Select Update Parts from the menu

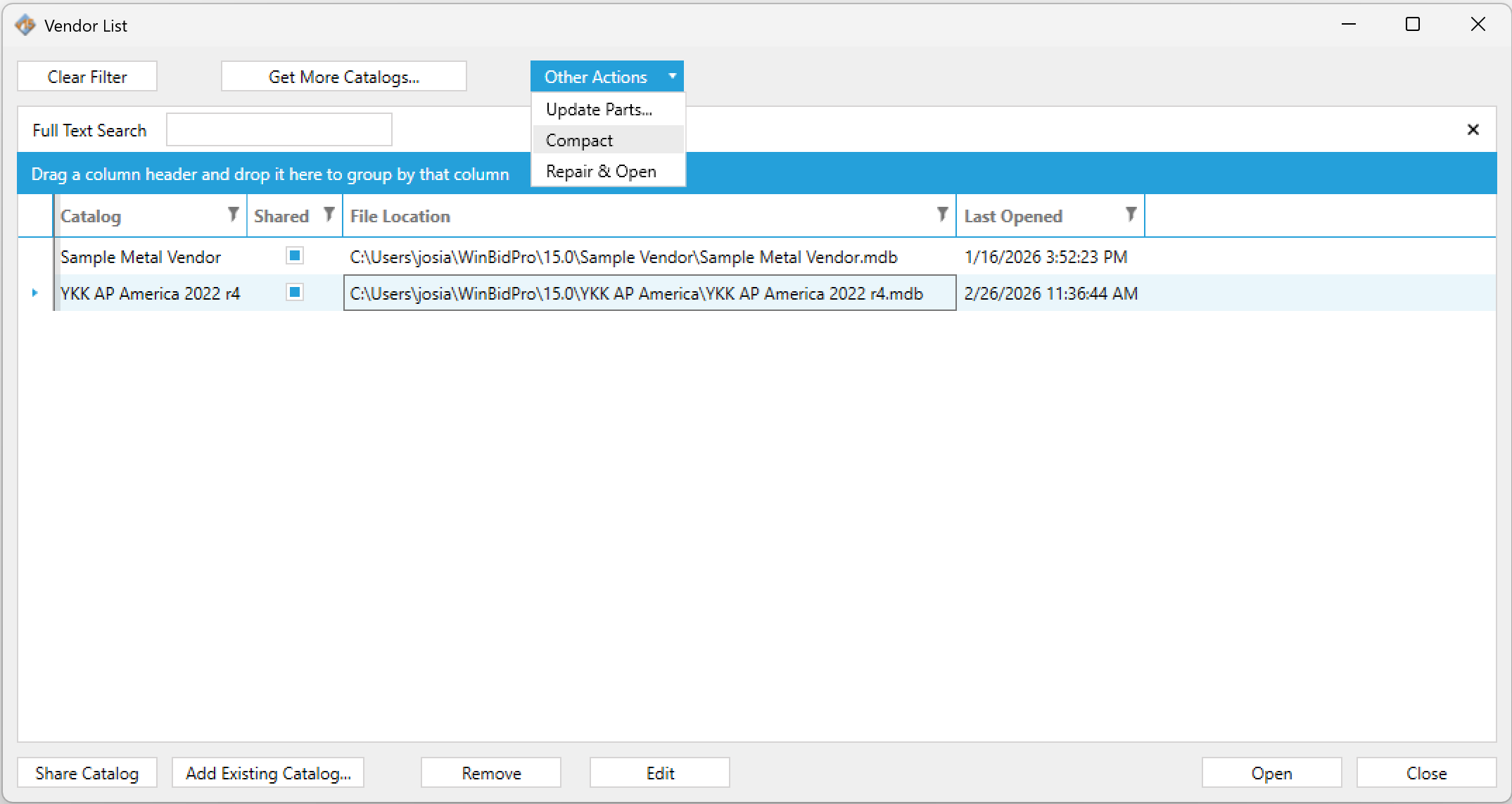[x=599, y=110]
